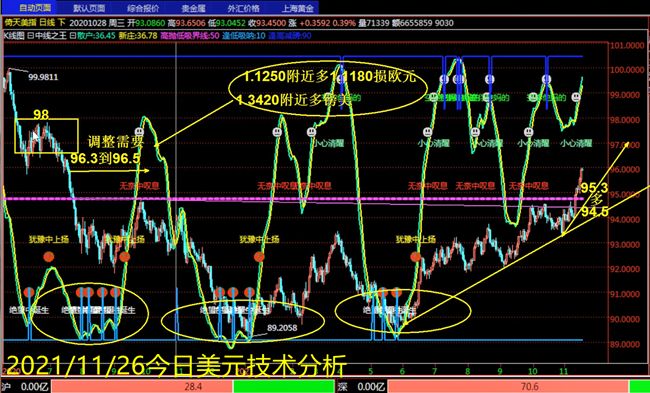Click the 新庄:36.78 indicator value
The width and height of the screenshot is (650, 393).
click(138, 36)
